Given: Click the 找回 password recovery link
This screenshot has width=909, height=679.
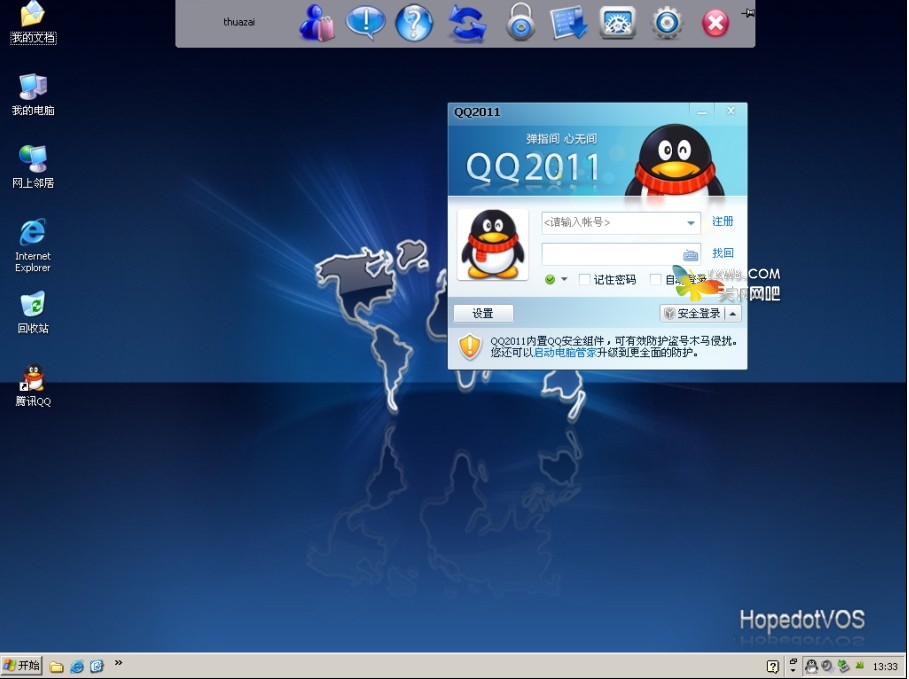Looking at the screenshot, I should coord(722,253).
